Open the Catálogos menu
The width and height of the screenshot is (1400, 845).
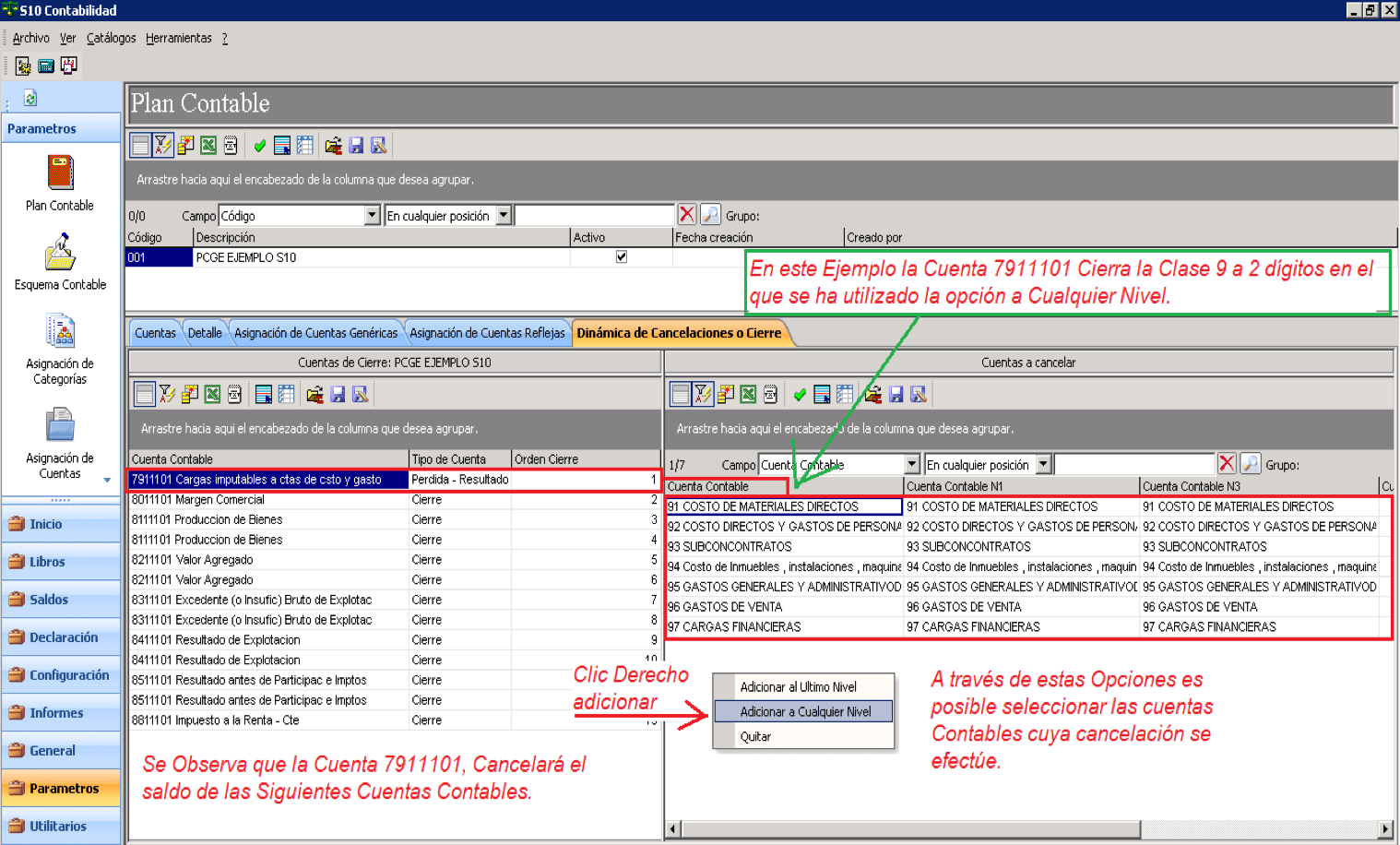[111, 38]
